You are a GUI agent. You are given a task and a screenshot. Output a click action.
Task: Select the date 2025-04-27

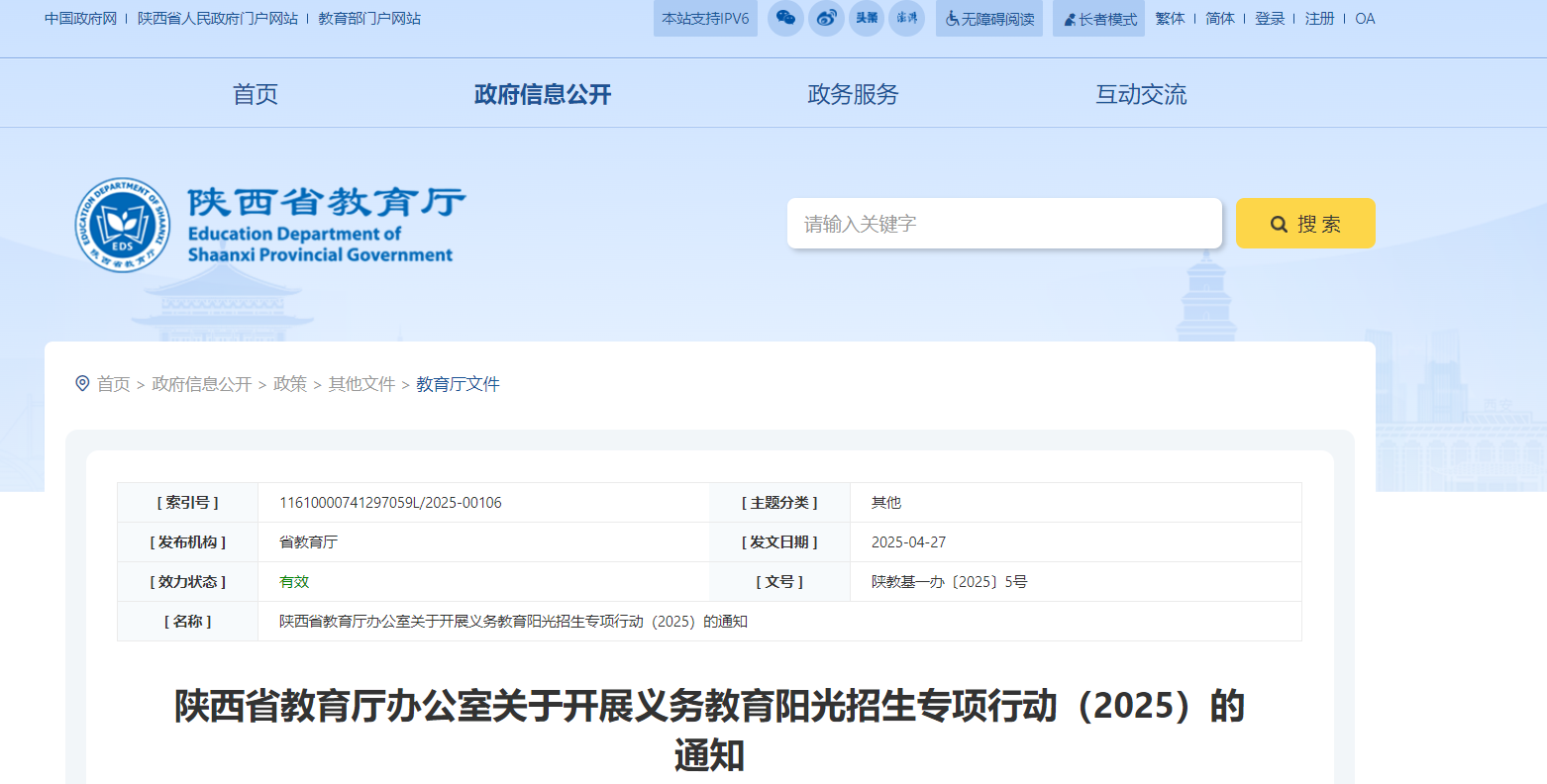[908, 542]
